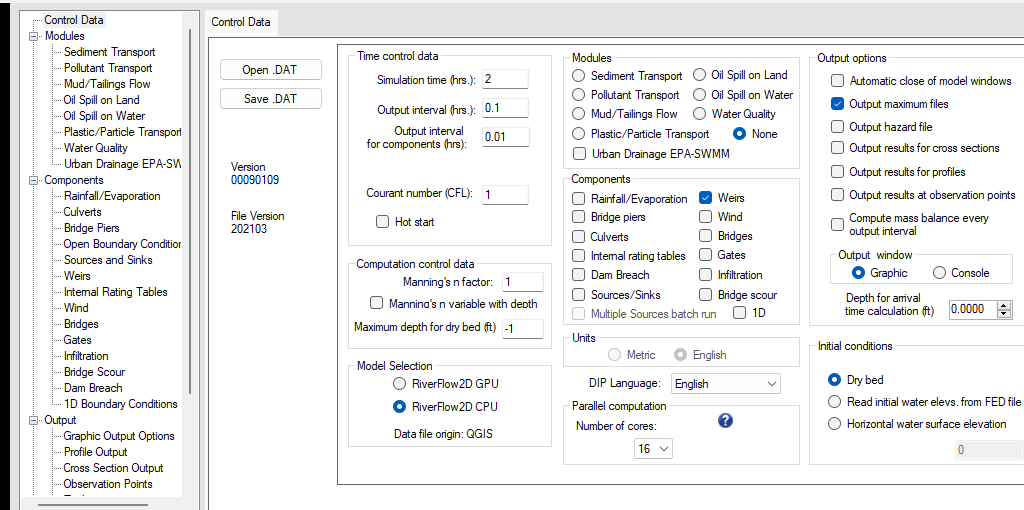Click the Manning's n factor field
This screenshot has height=510, width=1024.
coord(522,282)
